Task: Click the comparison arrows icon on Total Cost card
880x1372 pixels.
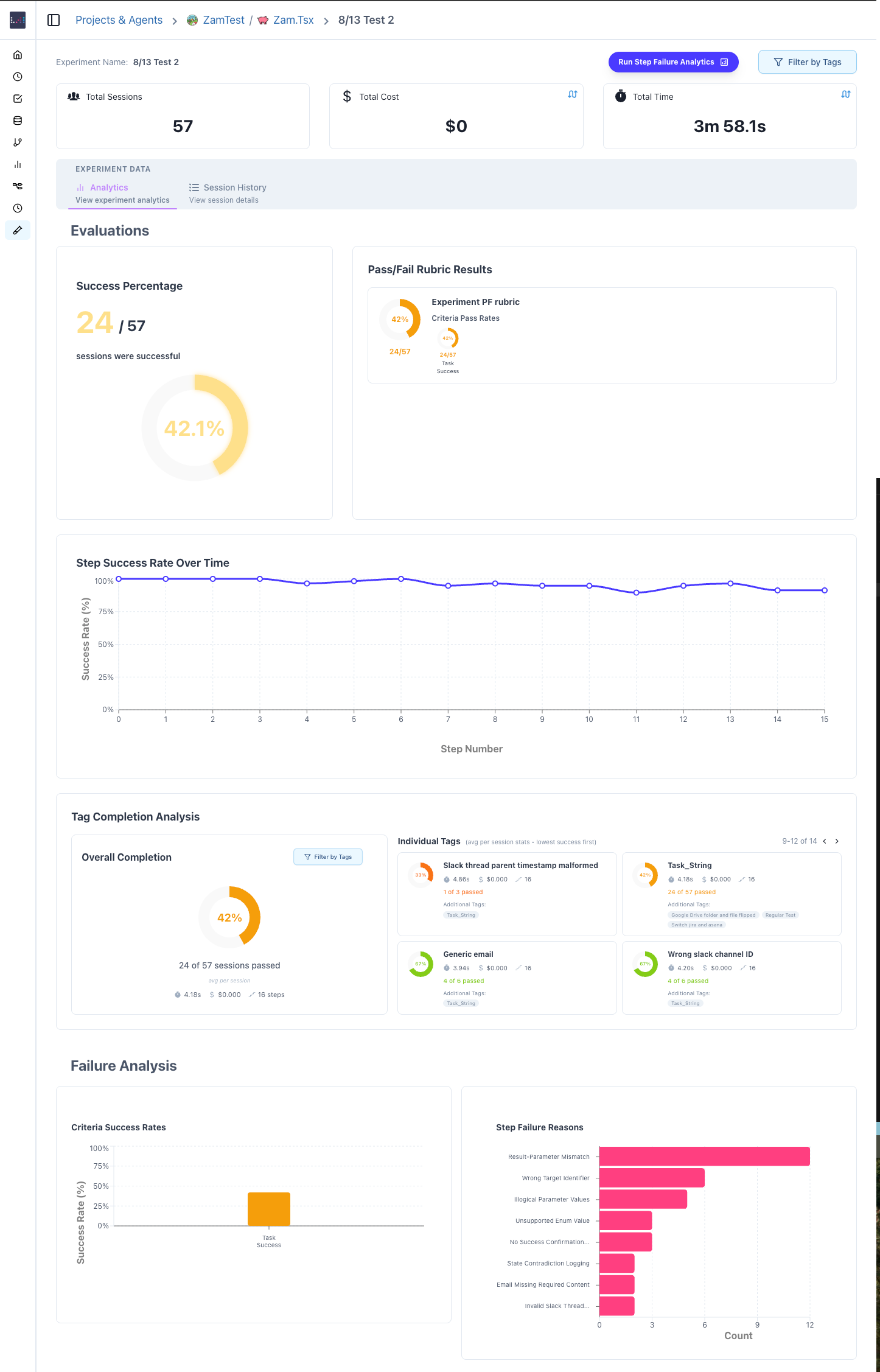Action: 572,94
